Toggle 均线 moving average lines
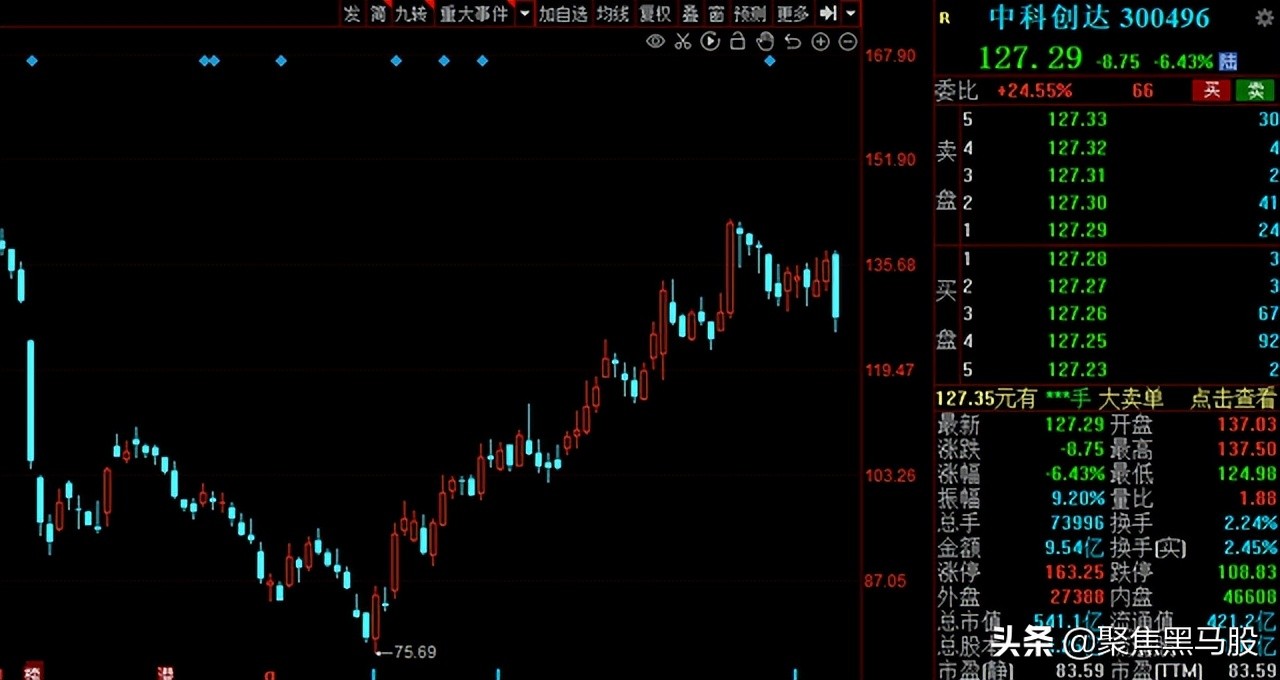Image resolution: width=1280 pixels, height=680 pixels. click(x=613, y=13)
